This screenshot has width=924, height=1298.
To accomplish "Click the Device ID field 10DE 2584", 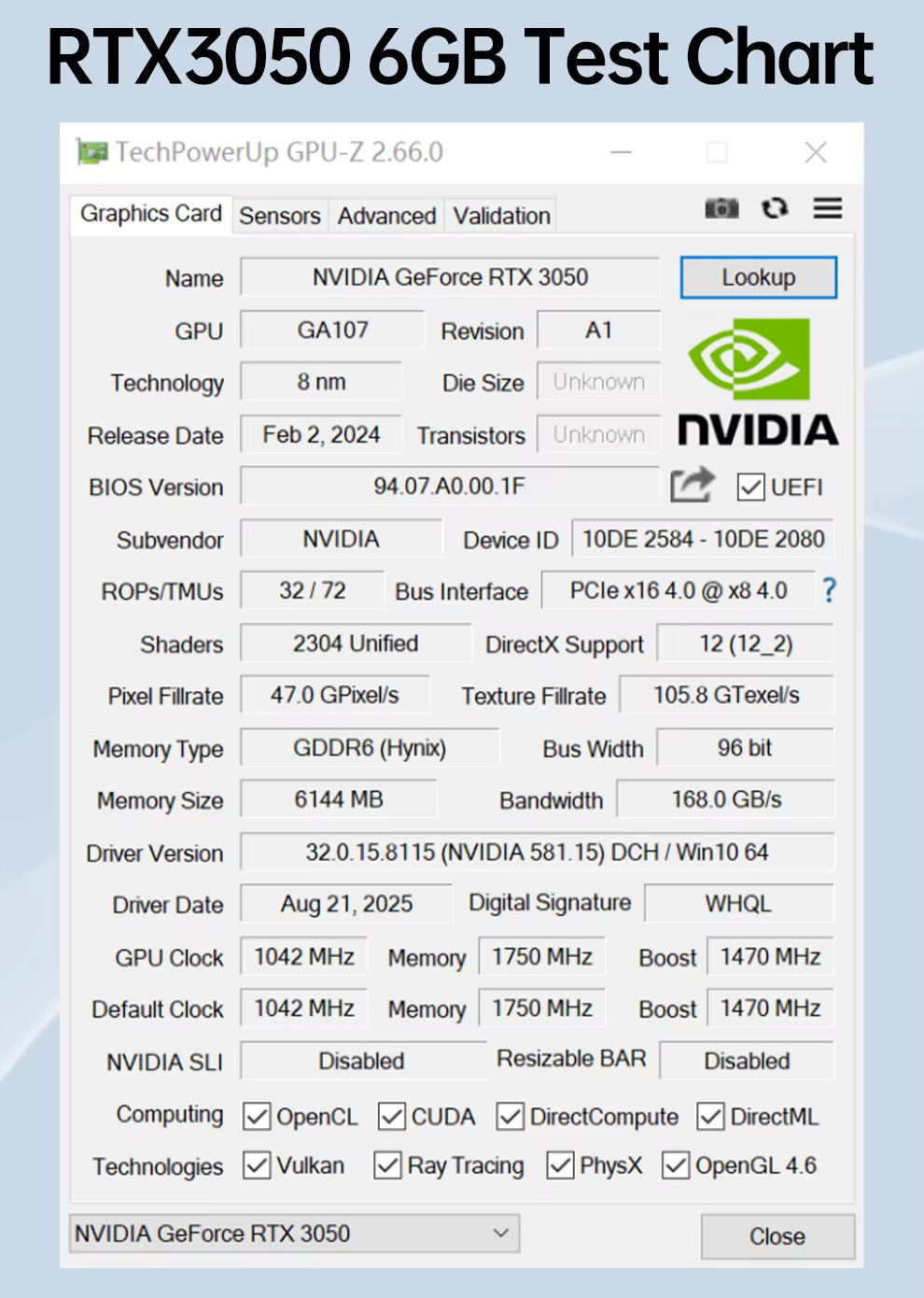I will click(x=703, y=539).
